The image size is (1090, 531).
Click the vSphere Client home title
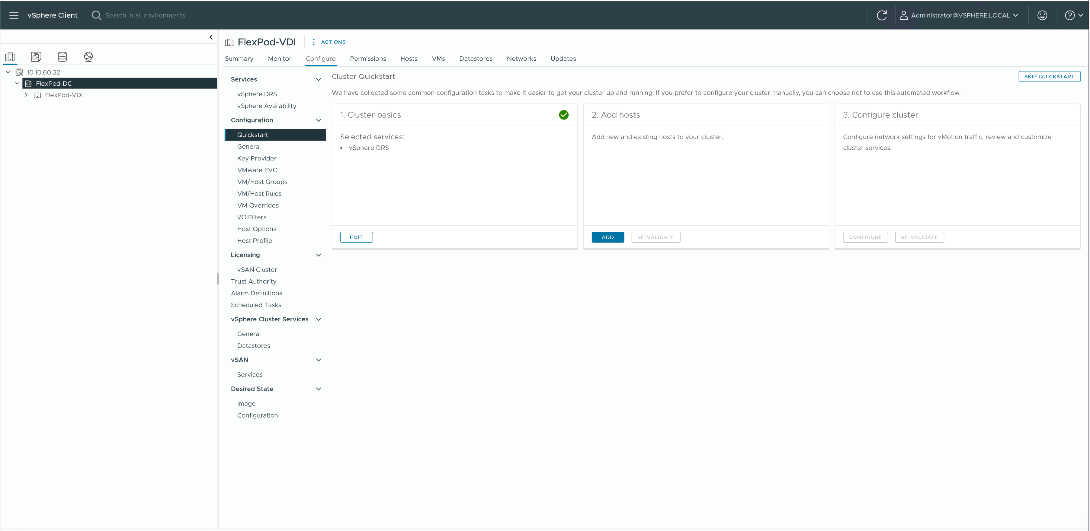pos(52,15)
